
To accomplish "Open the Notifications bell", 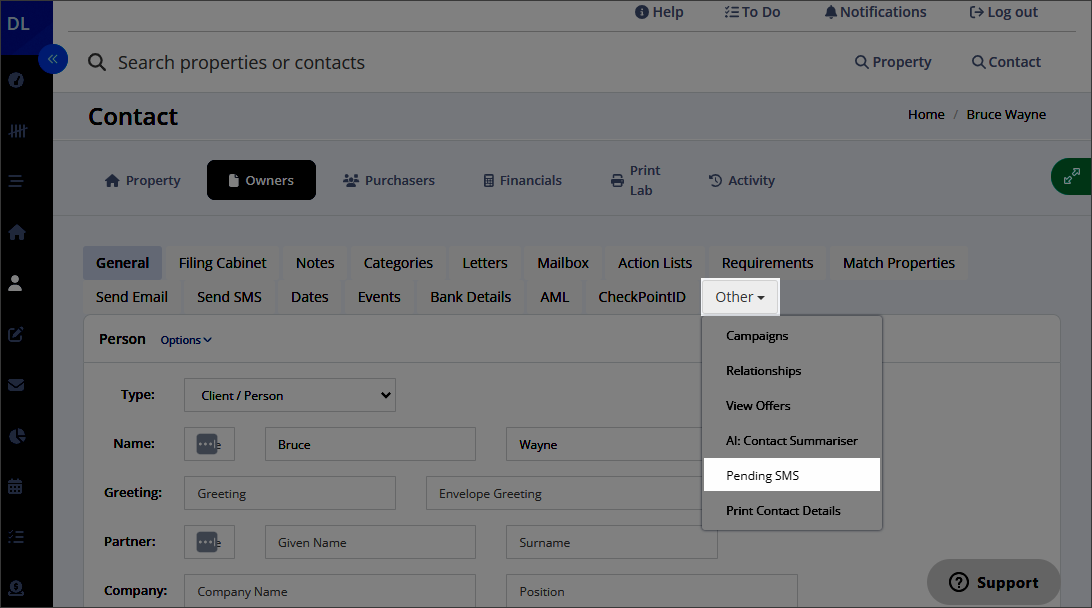I will 875,12.
